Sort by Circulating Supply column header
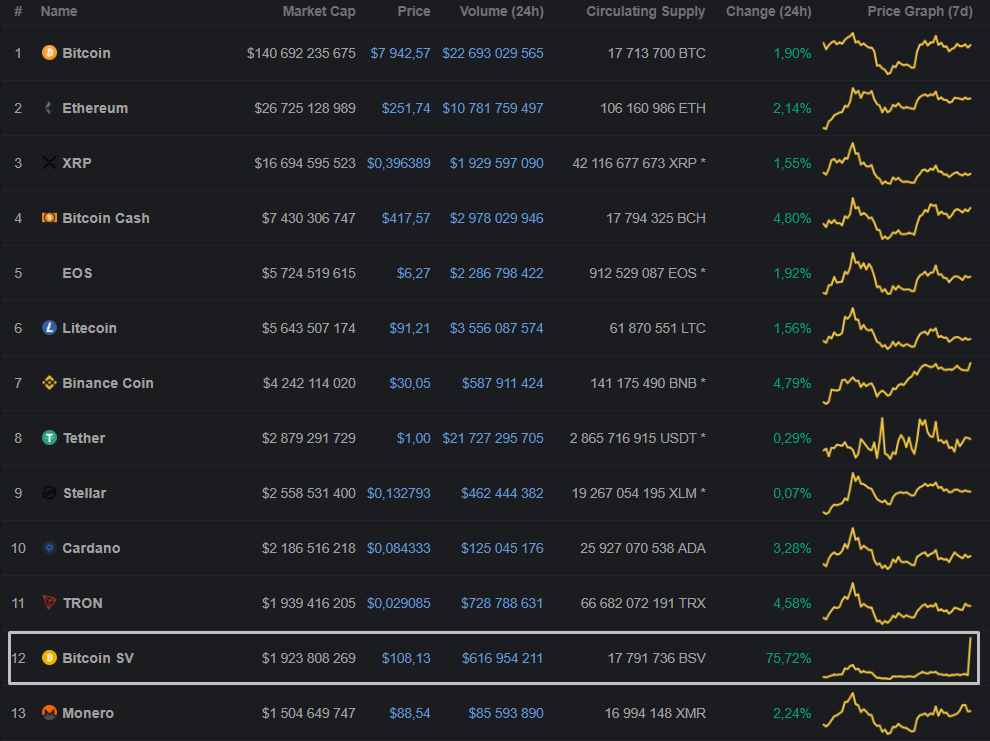The height and width of the screenshot is (741, 990). point(645,11)
